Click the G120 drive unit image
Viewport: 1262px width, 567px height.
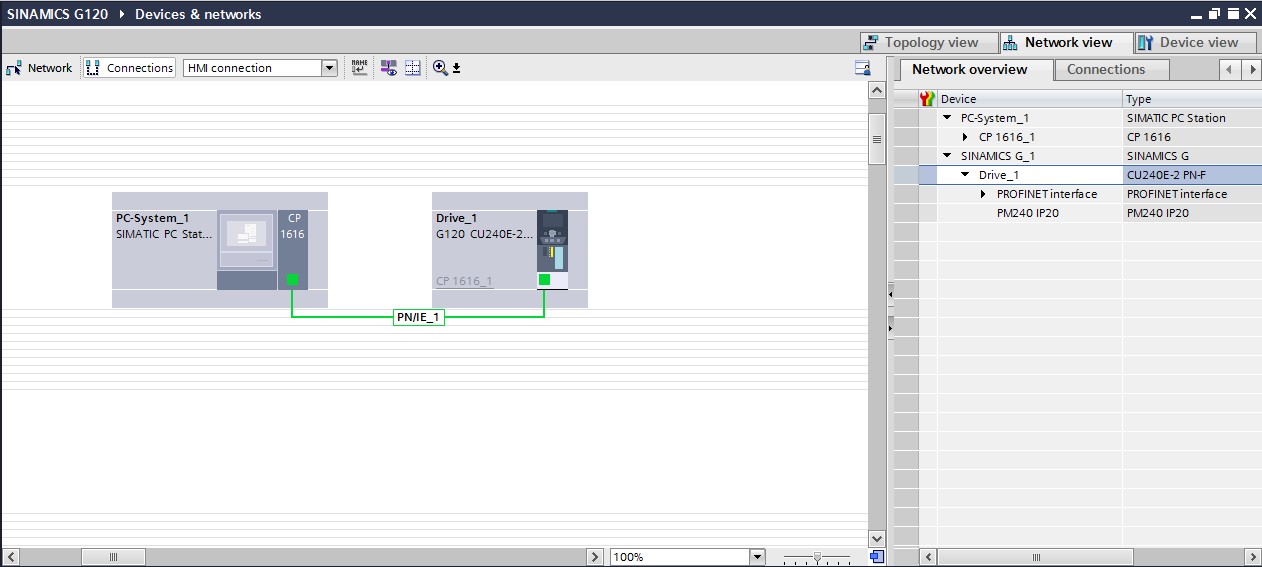click(552, 241)
